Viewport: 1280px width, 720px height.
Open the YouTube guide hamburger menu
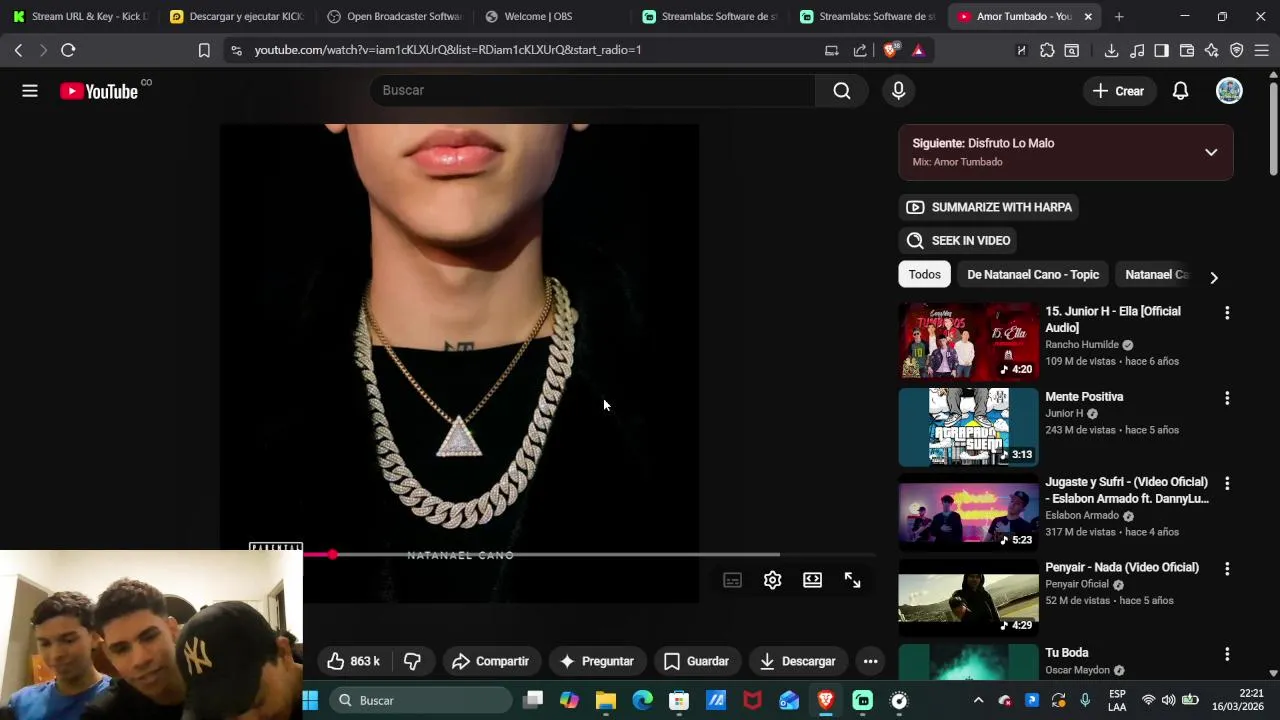click(30, 91)
